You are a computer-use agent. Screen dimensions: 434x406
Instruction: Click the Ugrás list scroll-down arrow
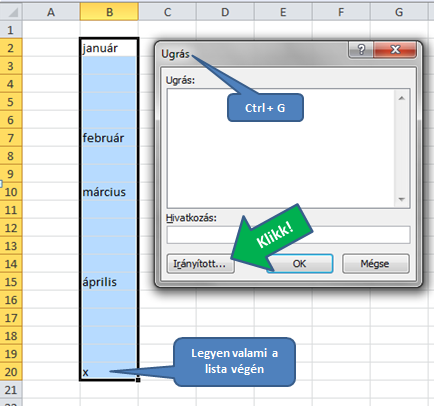coord(402,199)
